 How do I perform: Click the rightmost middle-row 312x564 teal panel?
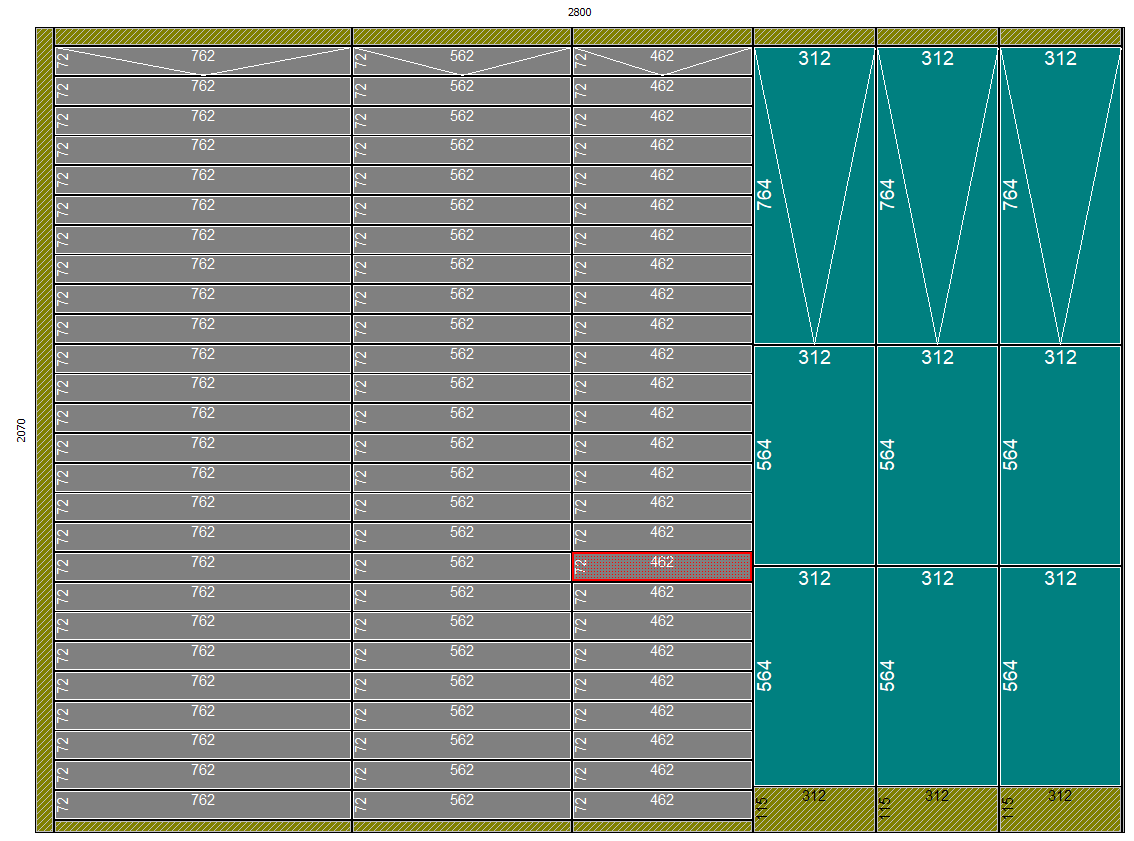pos(1060,456)
